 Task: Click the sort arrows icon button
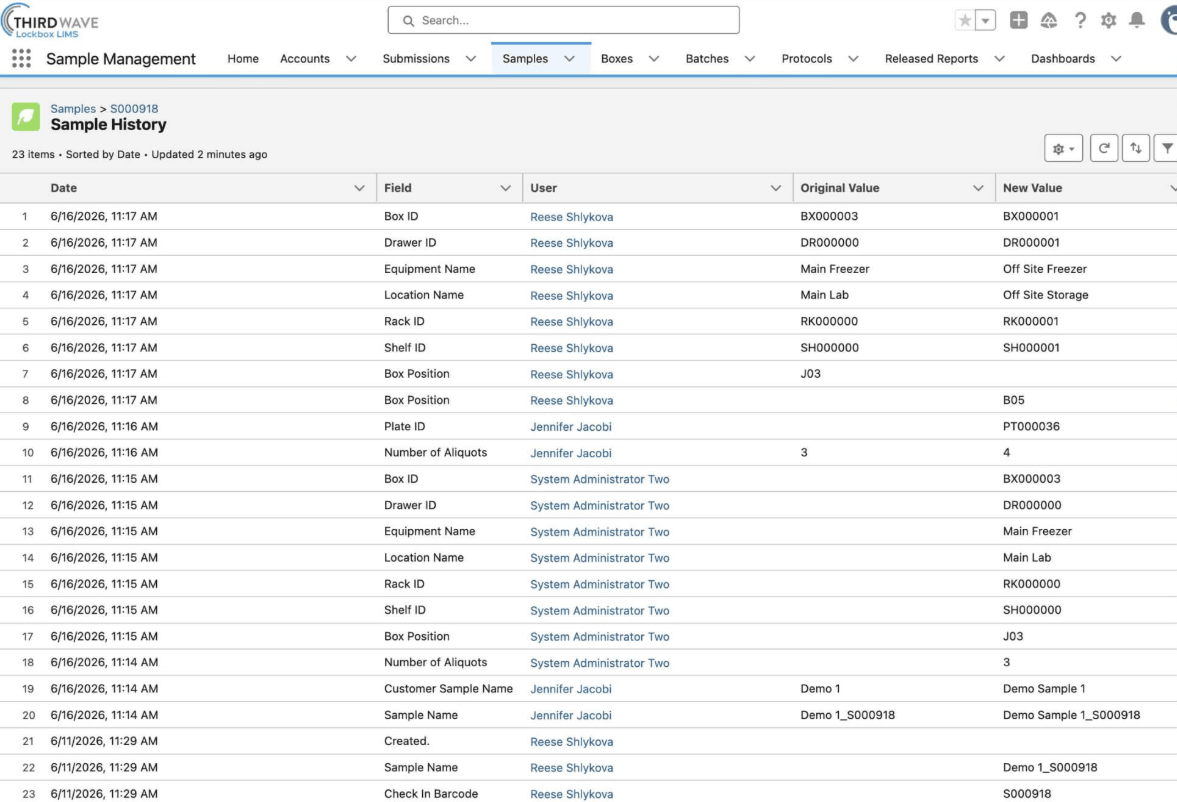click(1136, 149)
